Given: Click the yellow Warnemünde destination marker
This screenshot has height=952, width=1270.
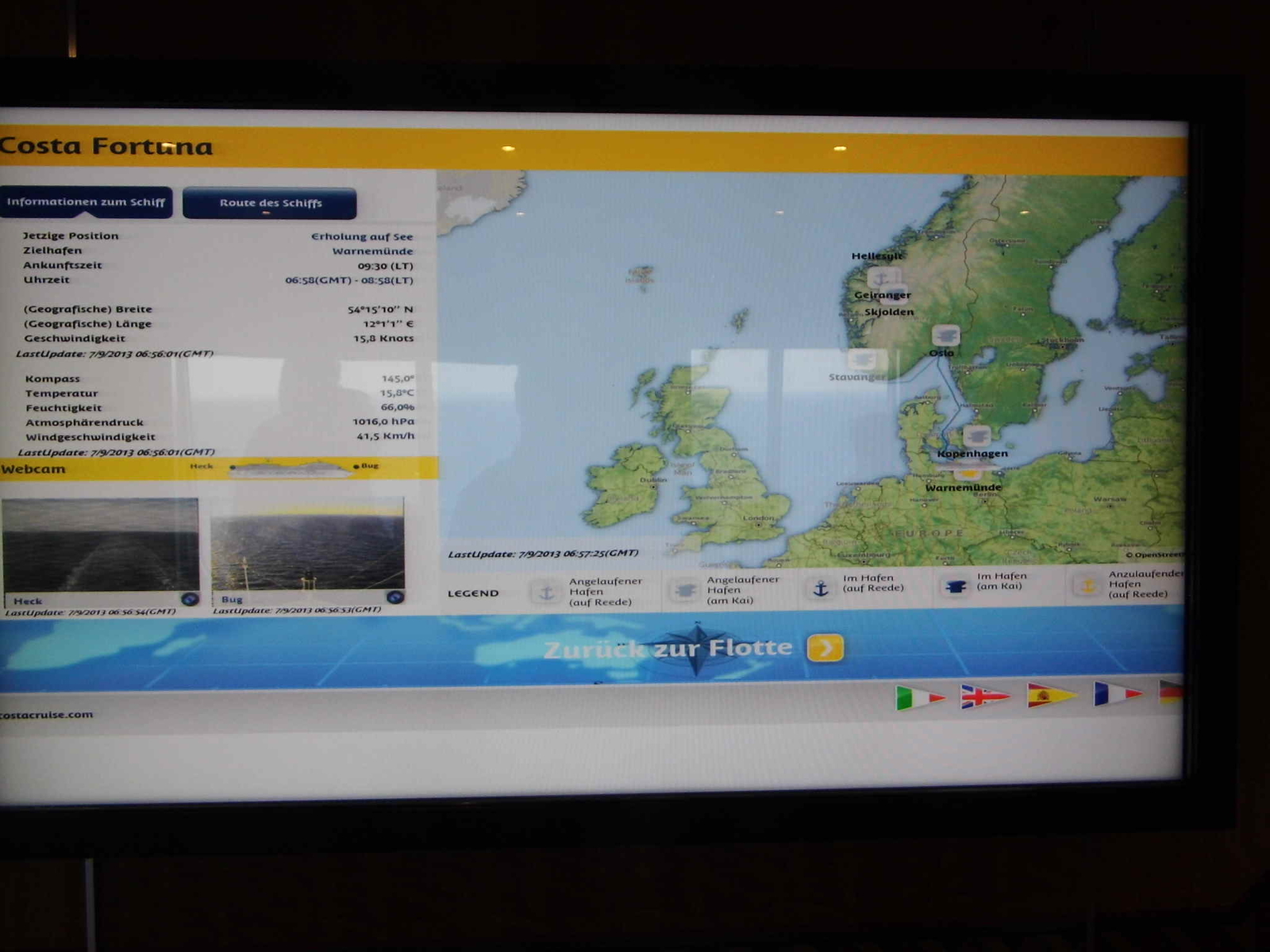Looking at the screenshot, I should coord(968,474).
